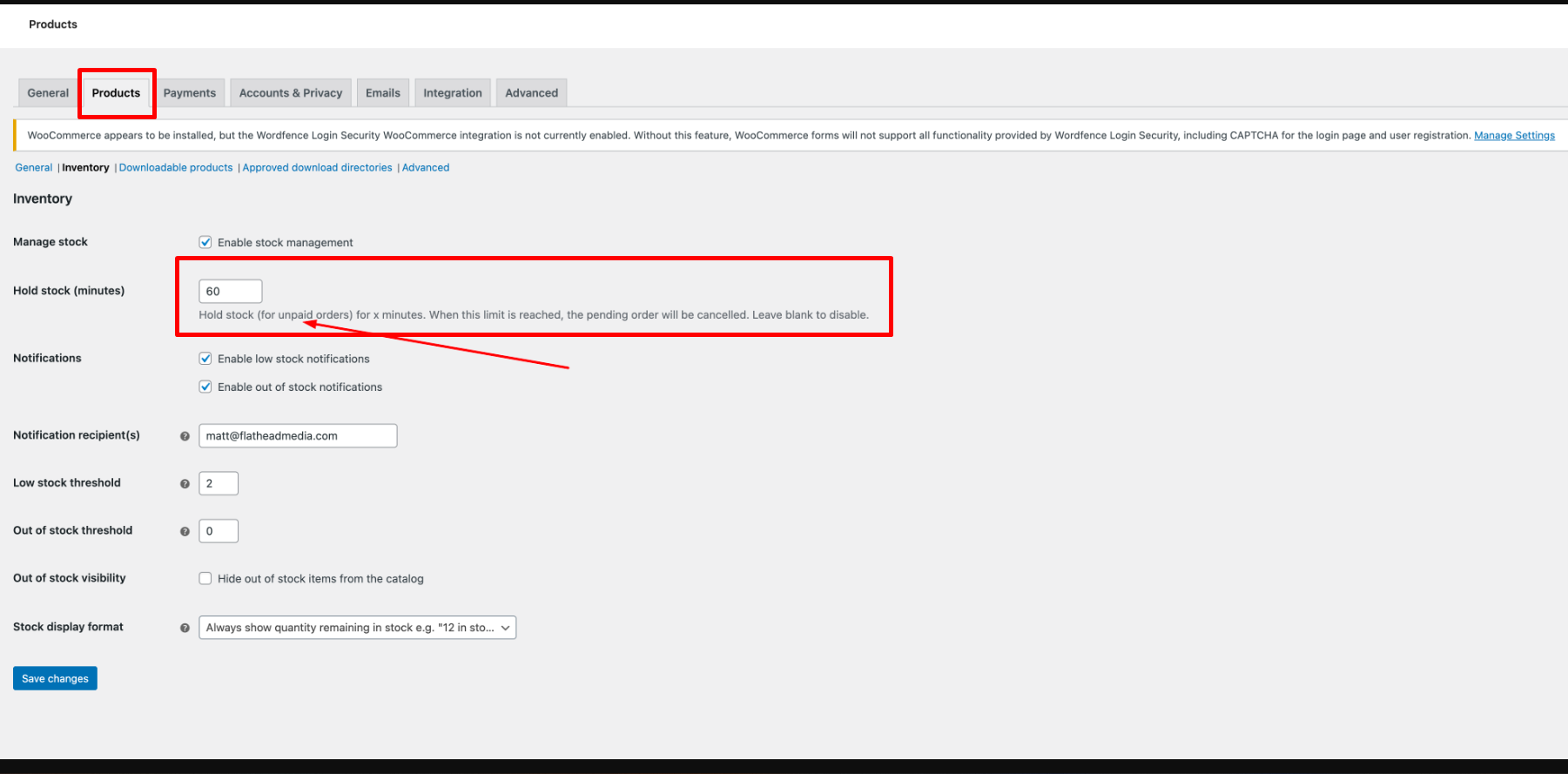Open Downloadable products sub-section
Image resolution: width=1568 pixels, height=774 pixels.
pos(176,168)
